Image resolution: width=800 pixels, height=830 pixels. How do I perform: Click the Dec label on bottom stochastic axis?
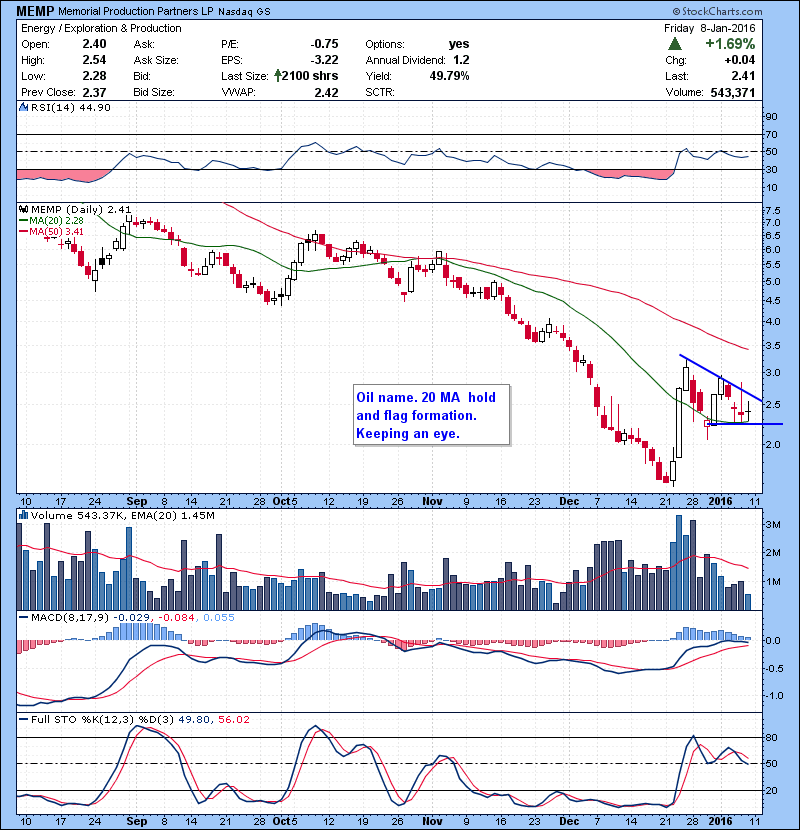point(569,821)
